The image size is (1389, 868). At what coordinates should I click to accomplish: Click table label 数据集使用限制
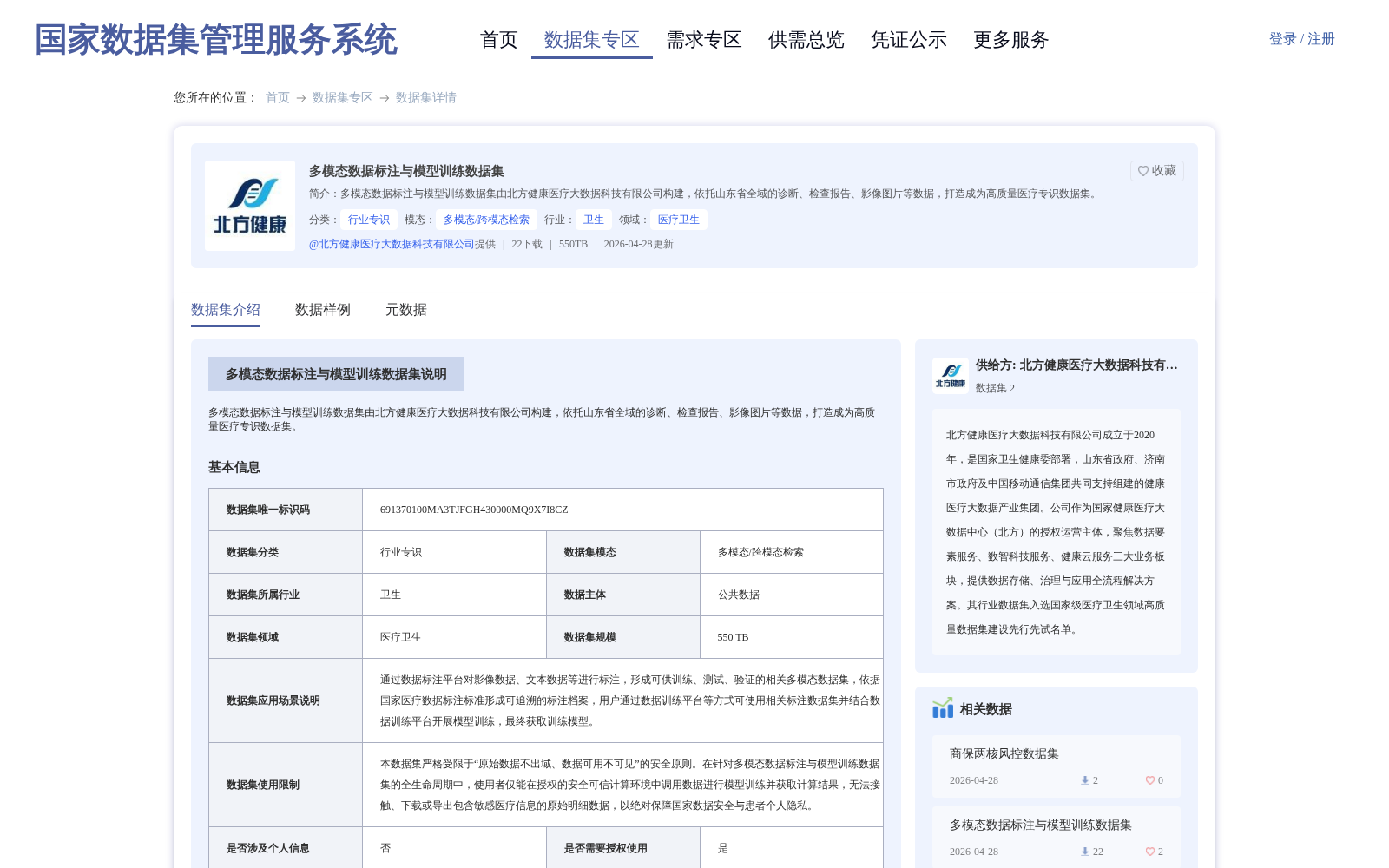coord(263,785)
